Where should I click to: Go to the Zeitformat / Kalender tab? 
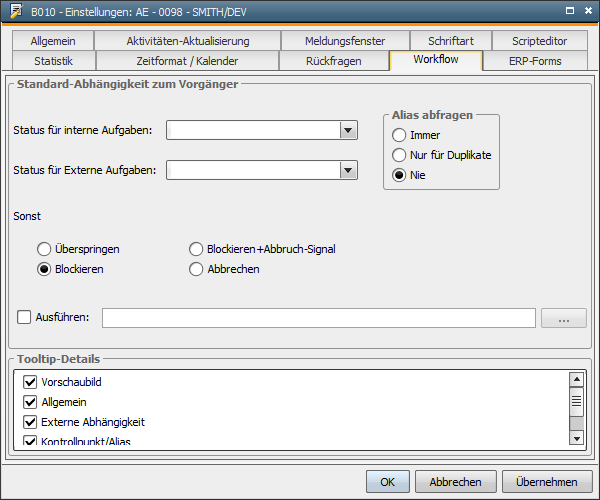pyautogui.click(x=188, y=61)
